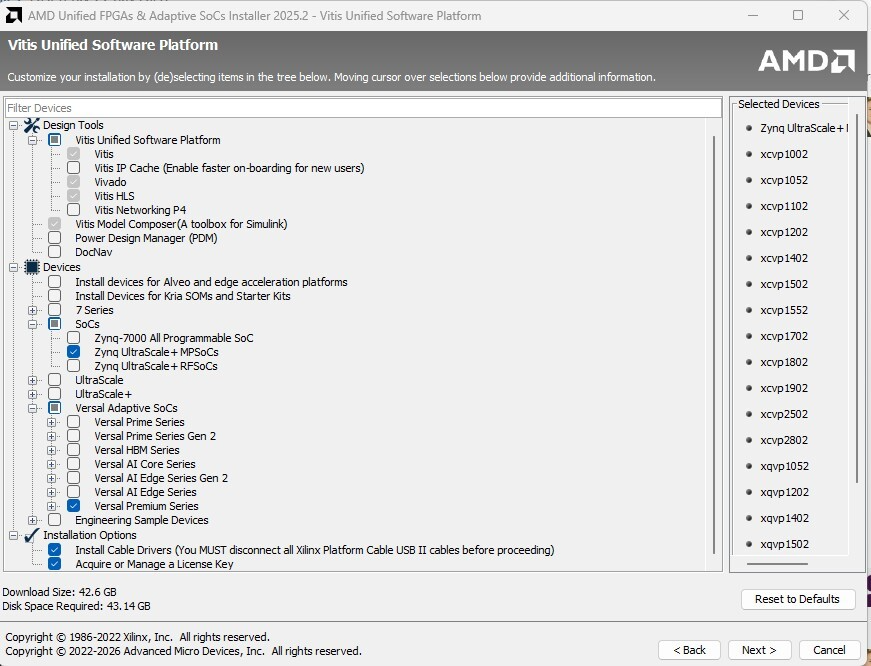
Task: Toggle the UltraScale+ checkbox
Action: coord(54,394)
